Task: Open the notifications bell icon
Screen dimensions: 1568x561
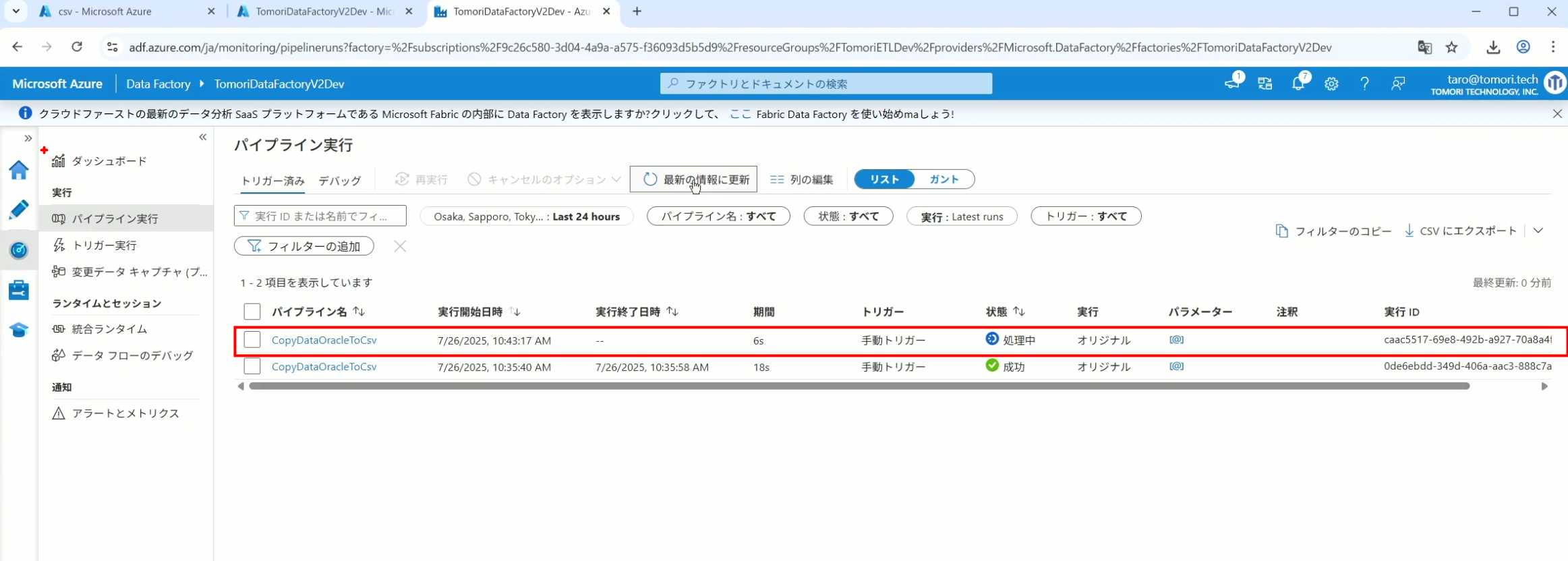Action: (1298, 84)
